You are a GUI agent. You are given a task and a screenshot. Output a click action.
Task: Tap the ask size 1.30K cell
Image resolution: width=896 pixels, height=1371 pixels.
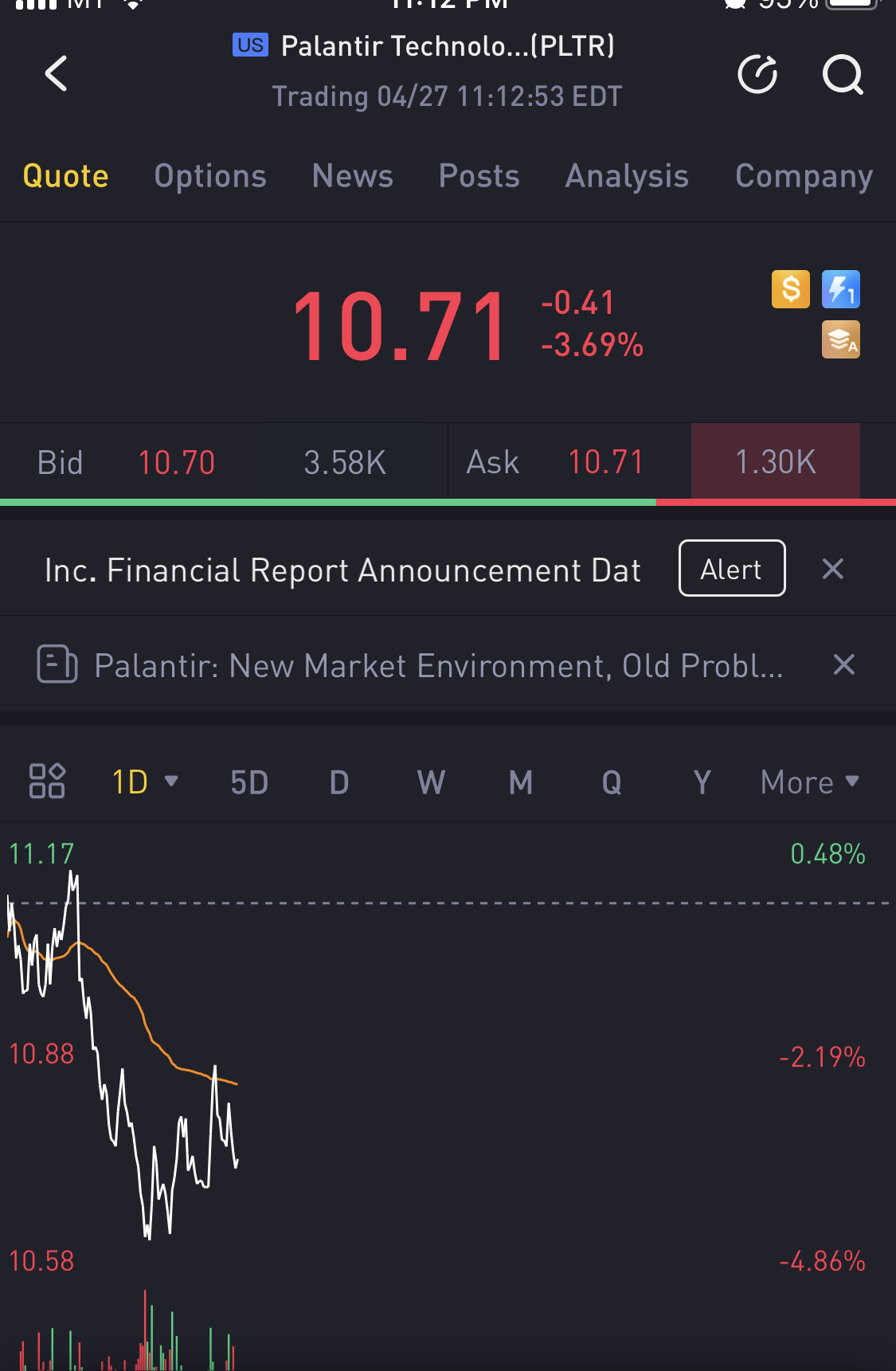pos(775,462)
